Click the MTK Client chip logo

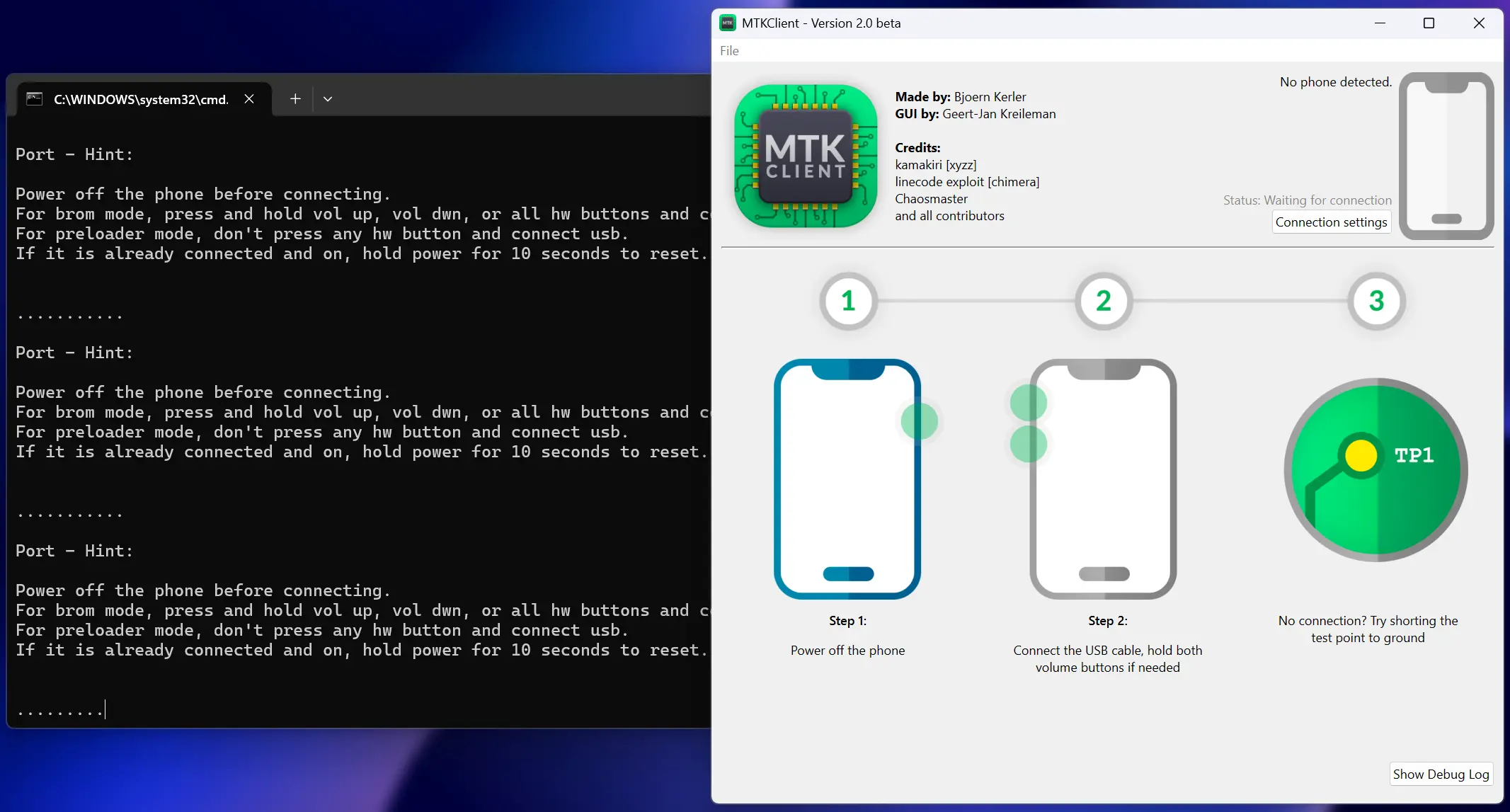coord(806,156)
